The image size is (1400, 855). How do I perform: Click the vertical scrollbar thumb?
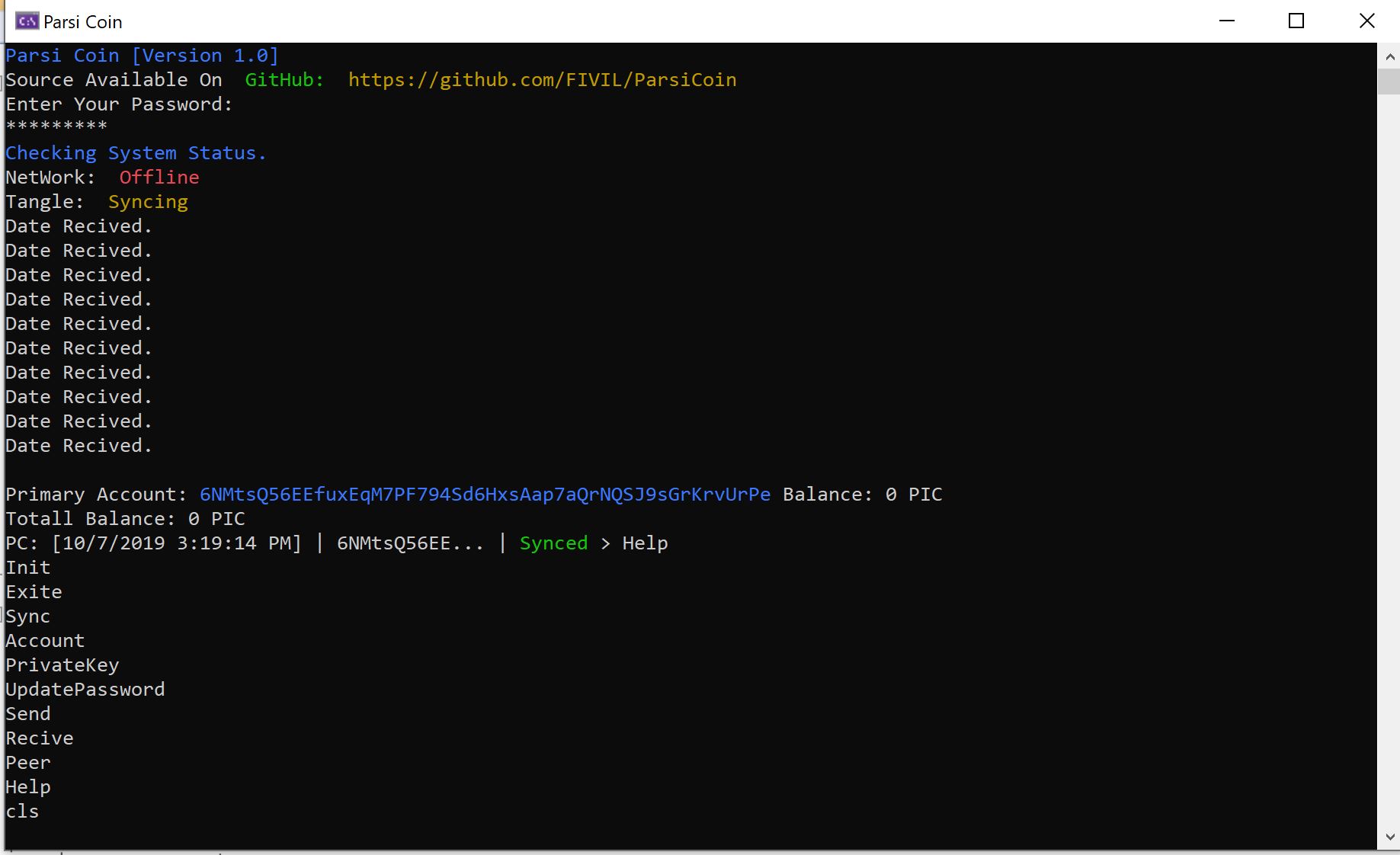(x=1389, y=82)
